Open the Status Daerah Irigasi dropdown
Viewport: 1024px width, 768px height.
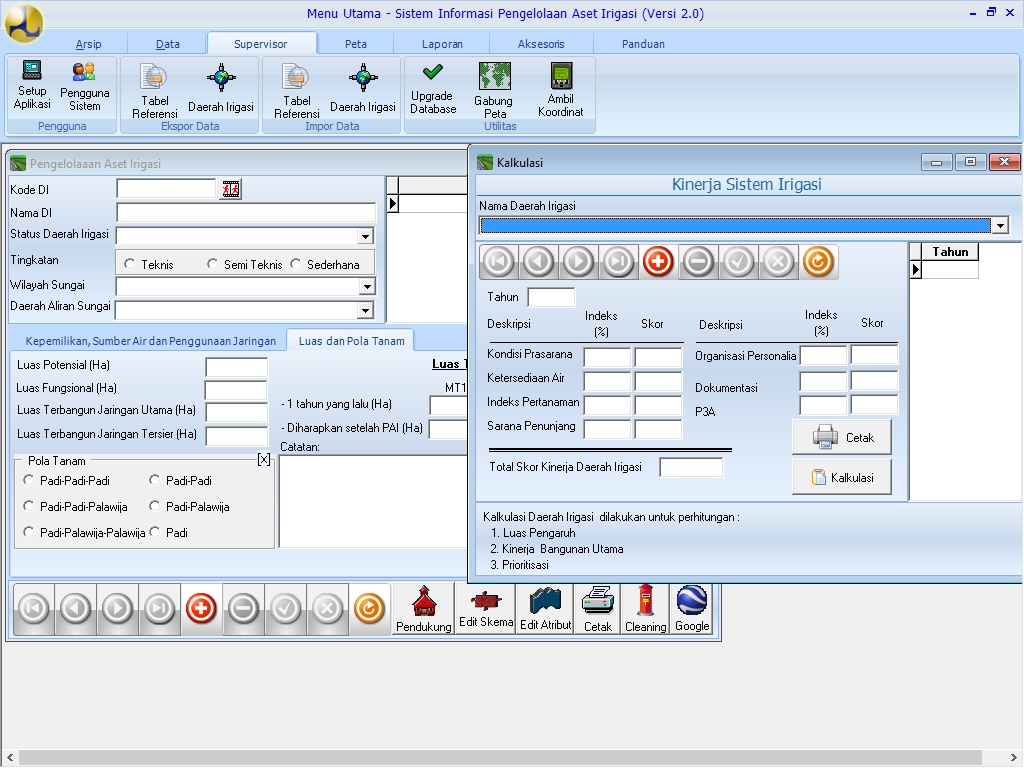(365, 237)
